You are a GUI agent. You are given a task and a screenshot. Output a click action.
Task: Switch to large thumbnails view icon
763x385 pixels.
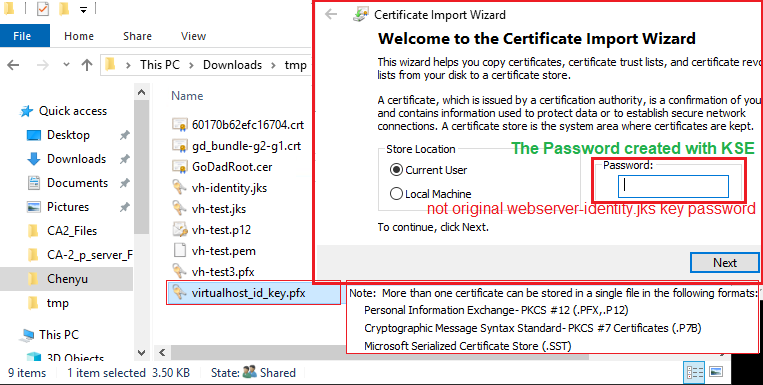click(716, 372)
